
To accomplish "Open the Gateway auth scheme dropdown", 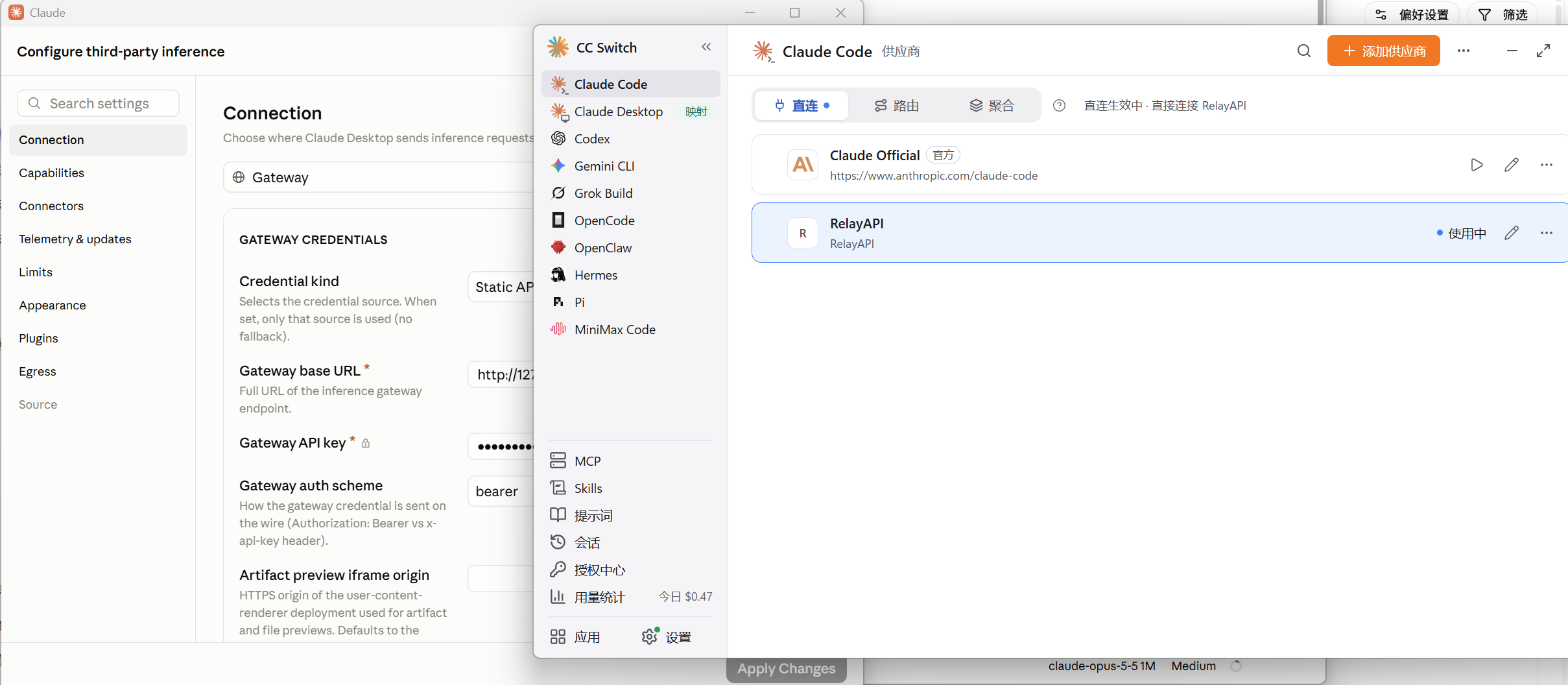I will pos(501,491).
